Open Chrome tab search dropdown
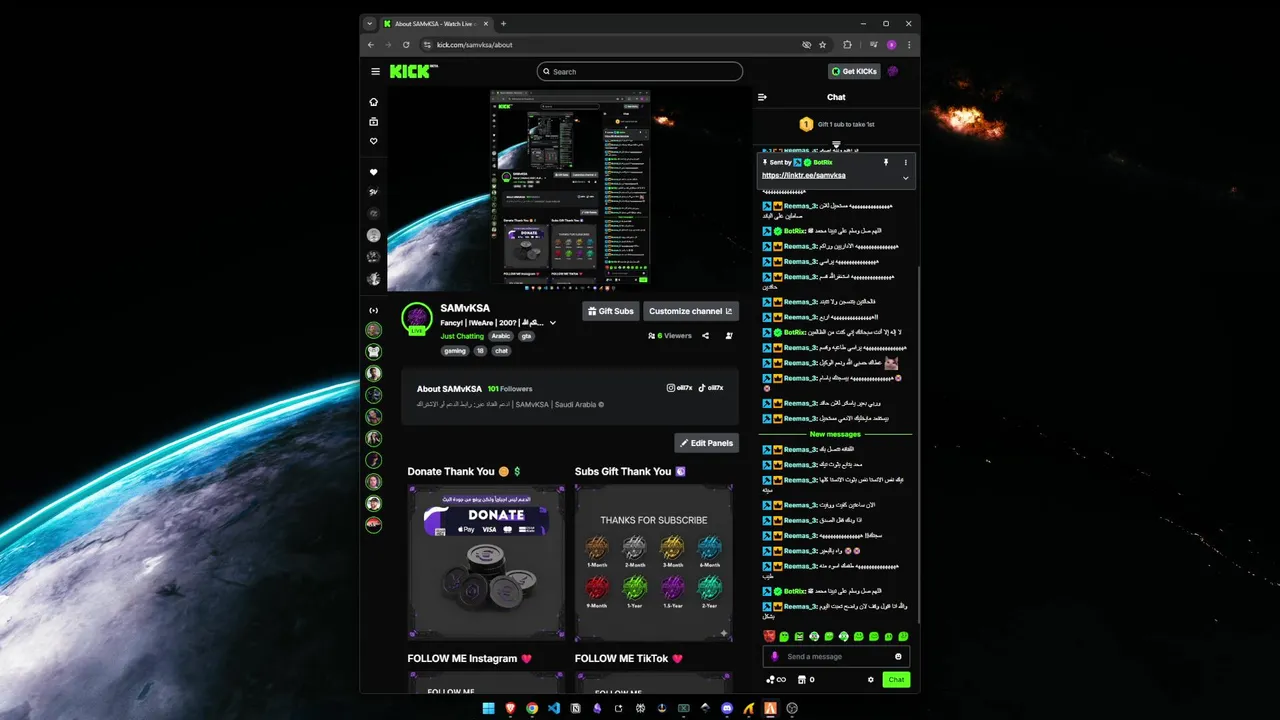This screenshot has height=720, width=1280. tap(370, 23)
